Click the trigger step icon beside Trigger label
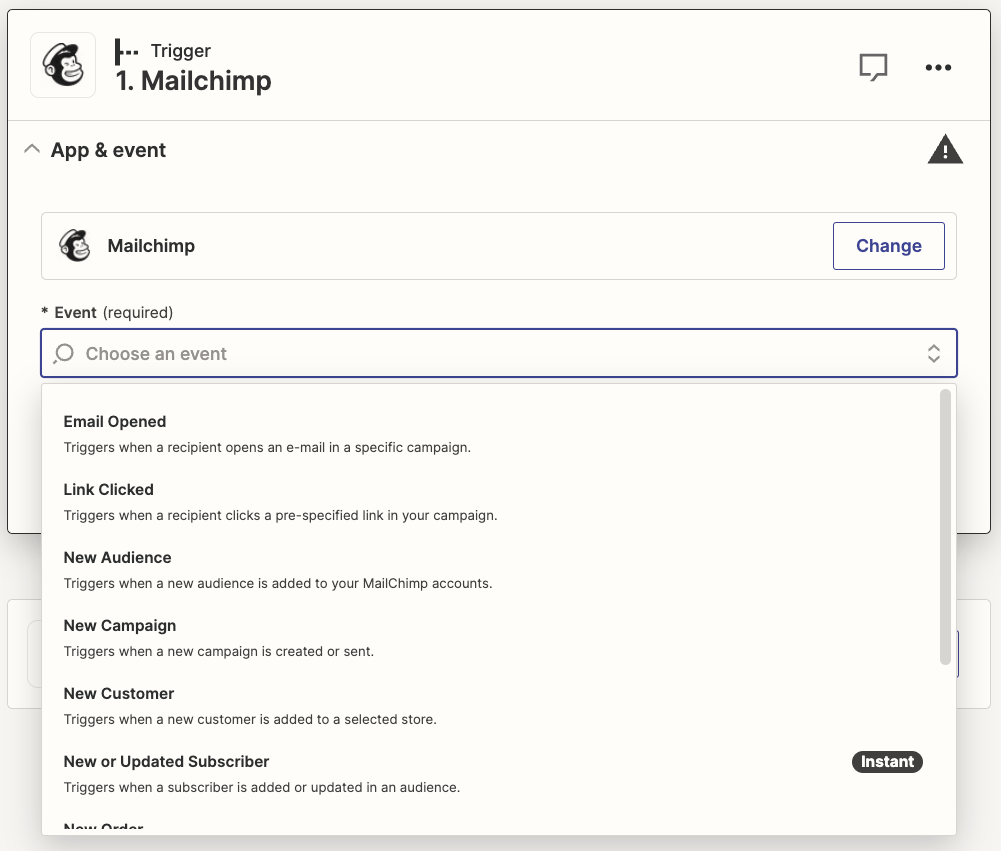The height and width of the screenshot is (851, 1001). coord(126,52)
